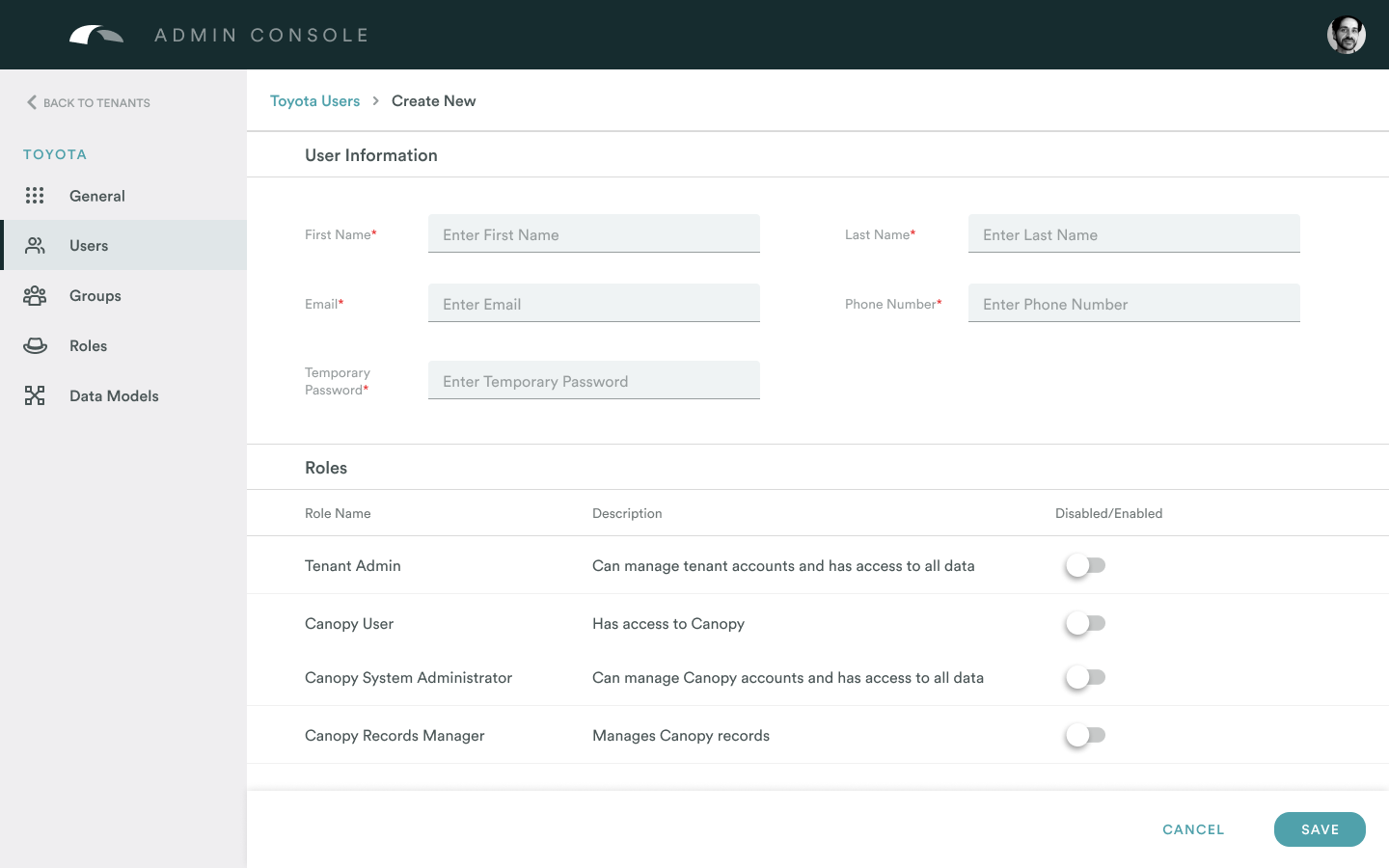Click the breadcrumb chevron separator
This screenshot has height=868, width=1389.
(x=376, y=101)
